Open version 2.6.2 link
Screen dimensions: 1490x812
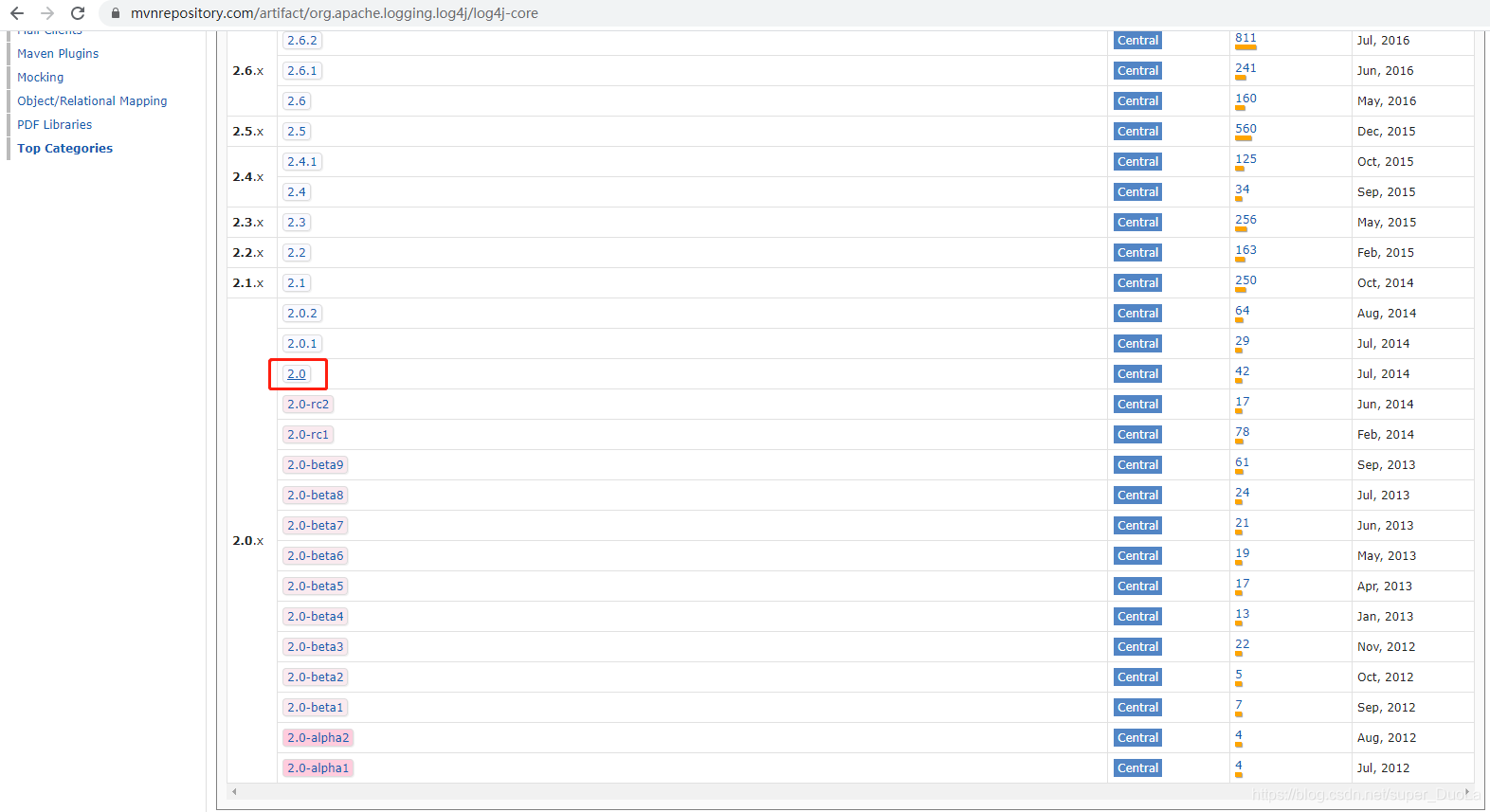(302, 41)
